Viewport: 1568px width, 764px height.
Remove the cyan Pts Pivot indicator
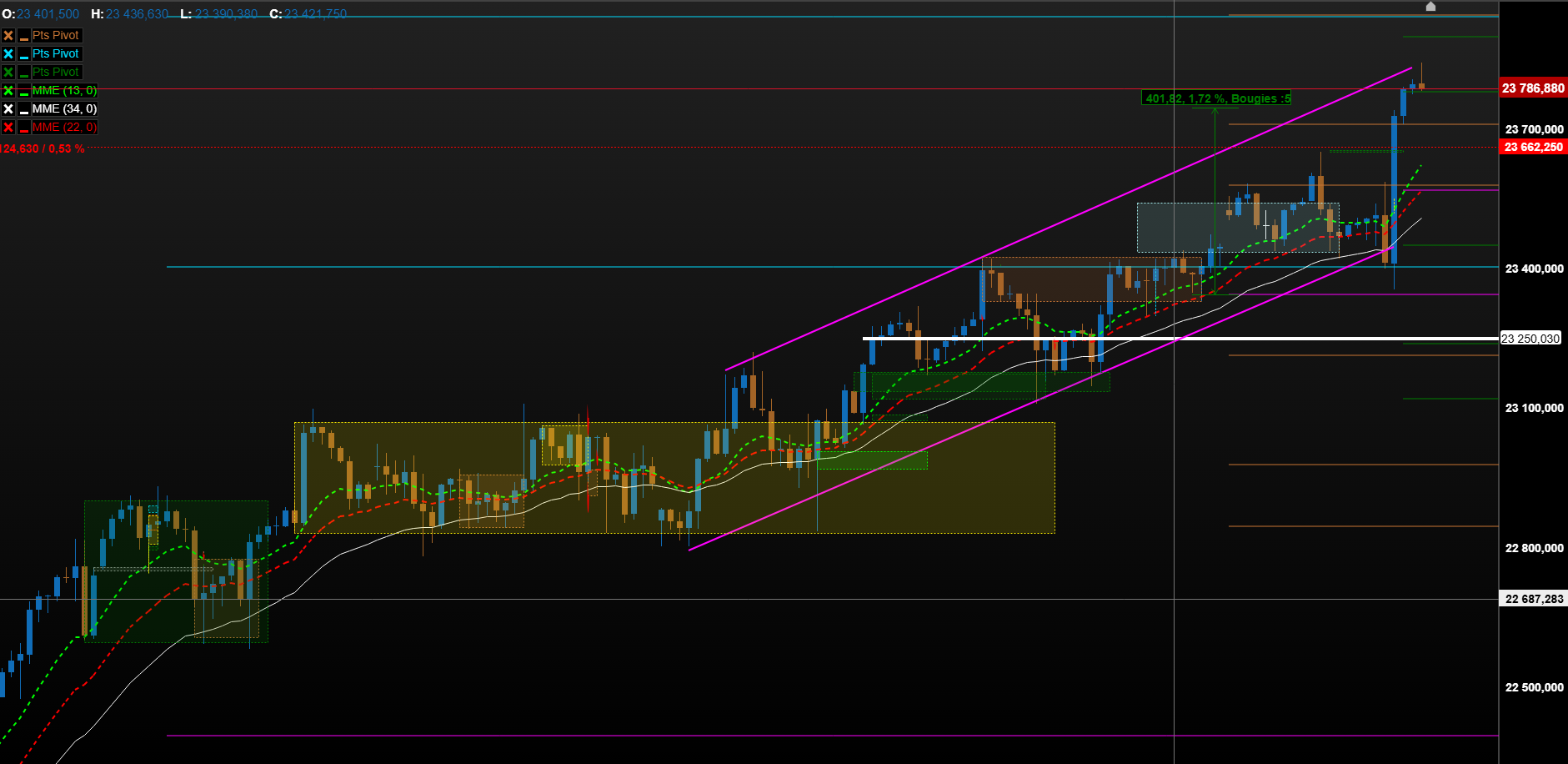click(x=8, y=53)
